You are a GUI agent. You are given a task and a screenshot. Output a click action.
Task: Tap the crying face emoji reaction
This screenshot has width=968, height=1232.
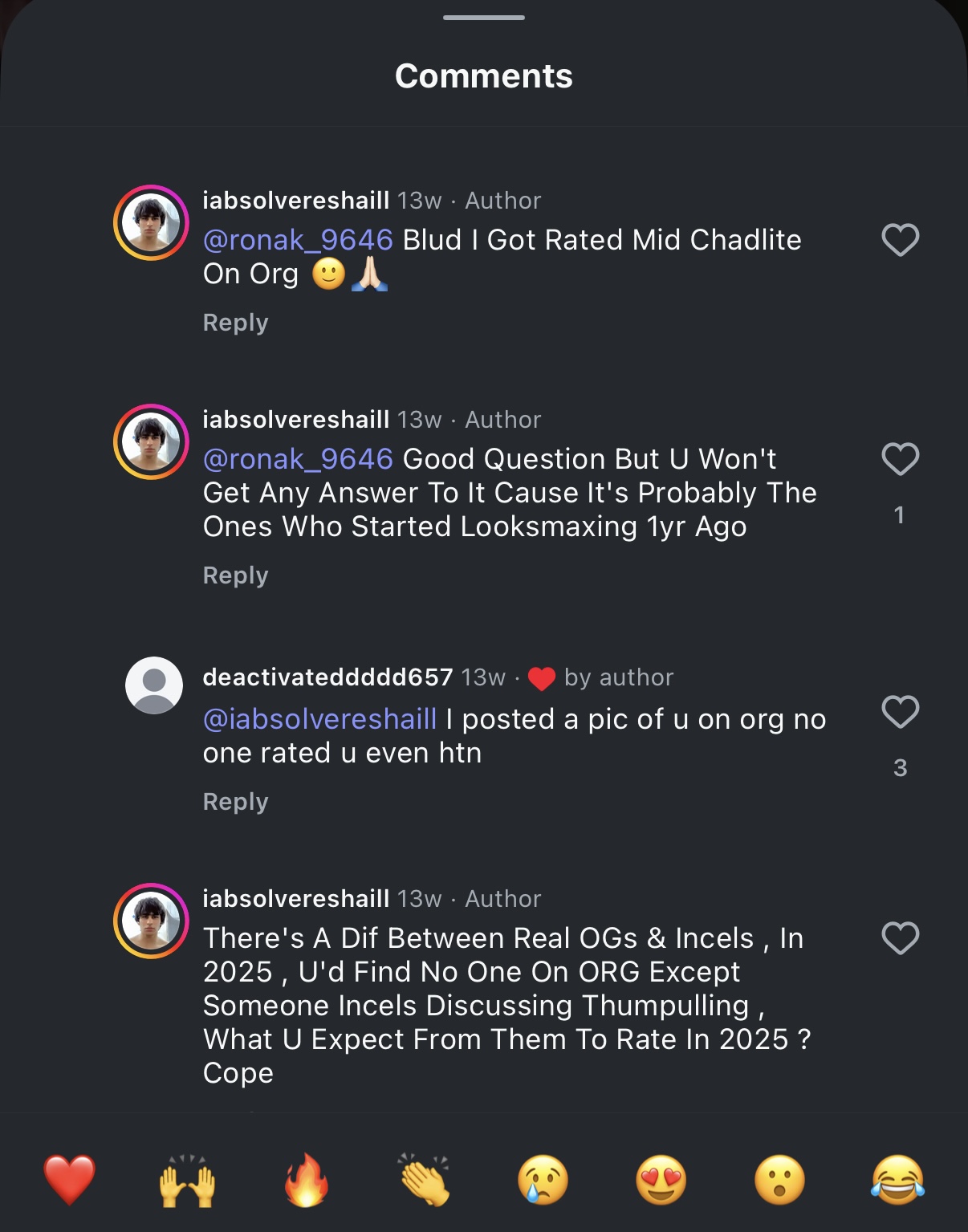pos(543,1180)
